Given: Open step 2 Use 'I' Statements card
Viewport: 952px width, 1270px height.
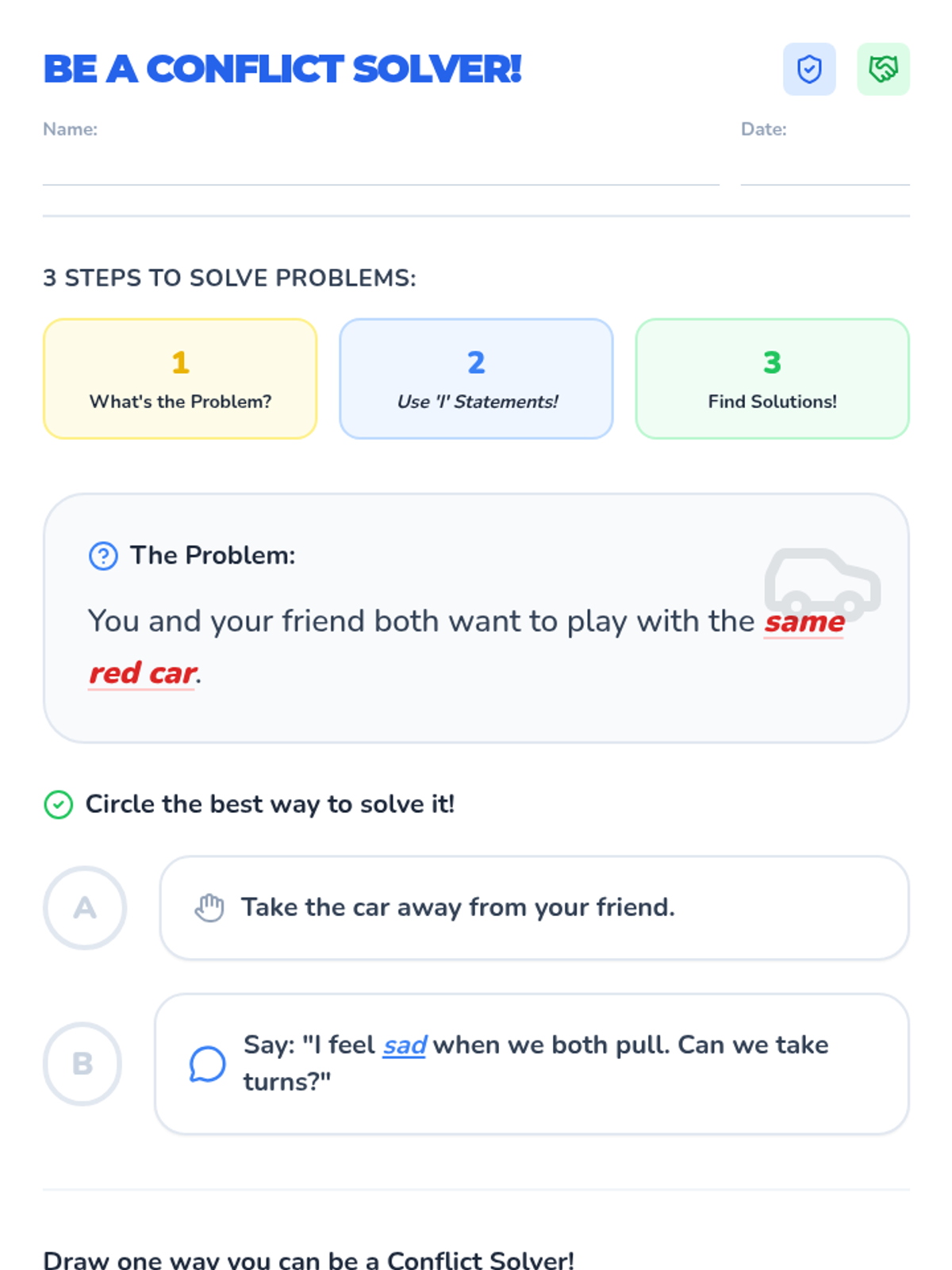Looking at the screenshot, I should [x=476, y=379].
